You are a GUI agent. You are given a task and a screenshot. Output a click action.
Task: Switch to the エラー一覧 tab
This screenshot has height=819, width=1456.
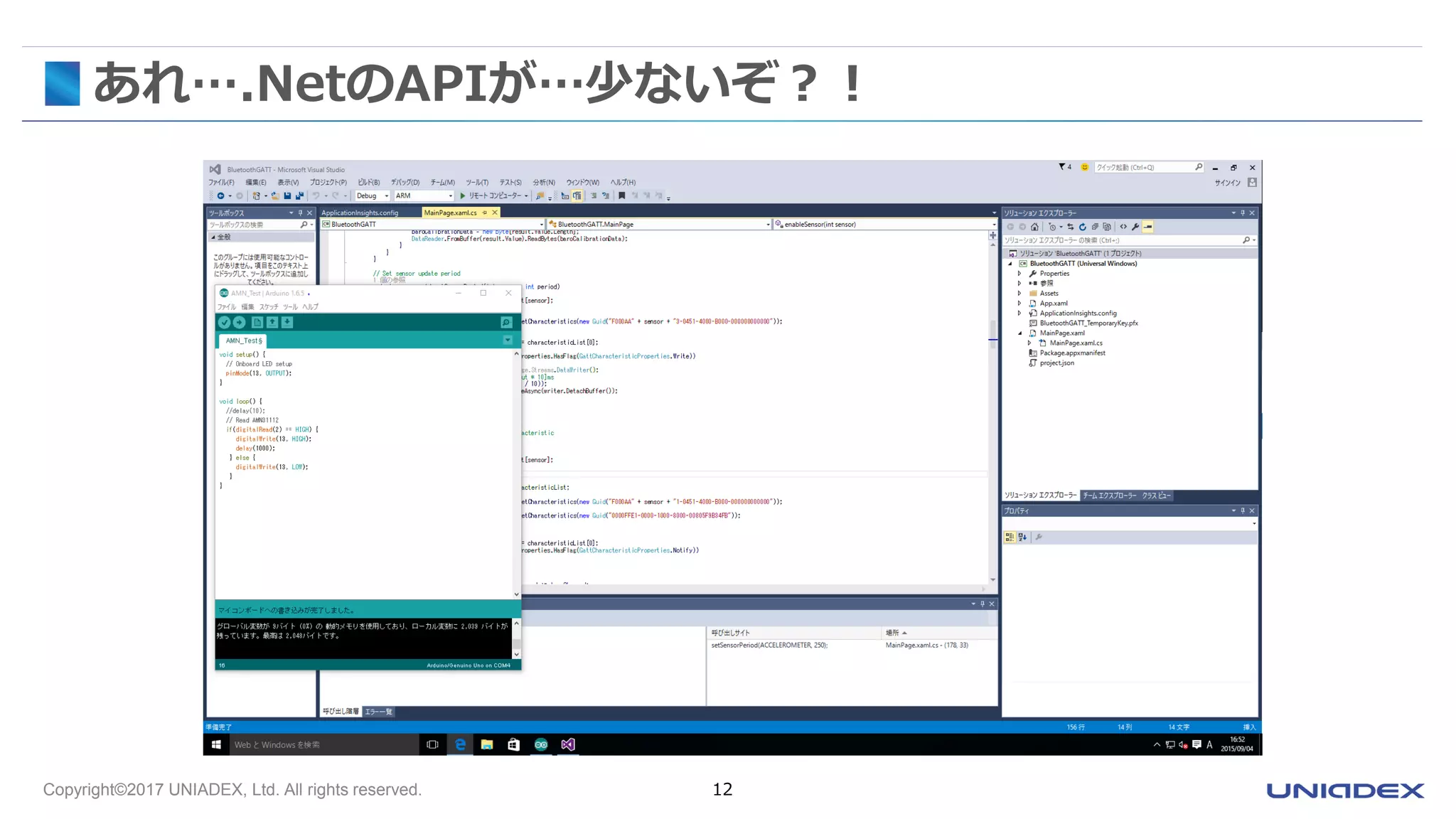click(378, 712)
